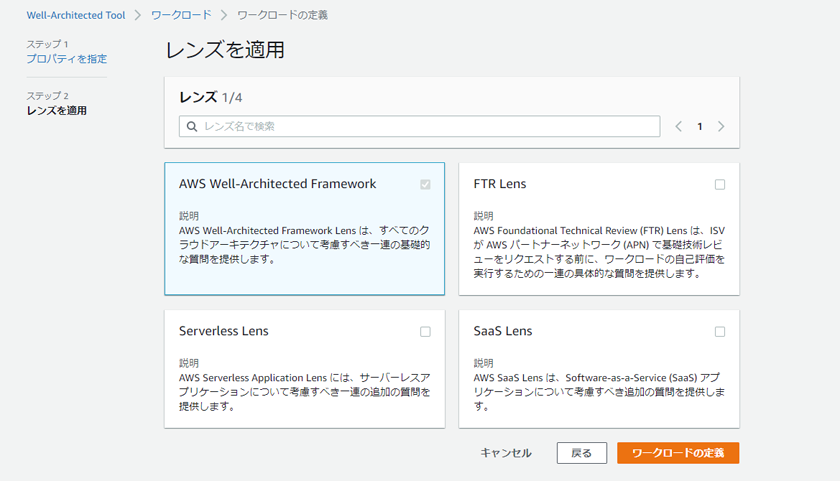Click the orange ワークロードの定義 button
This screenshot has height=481, width=840.
[678, 453]
